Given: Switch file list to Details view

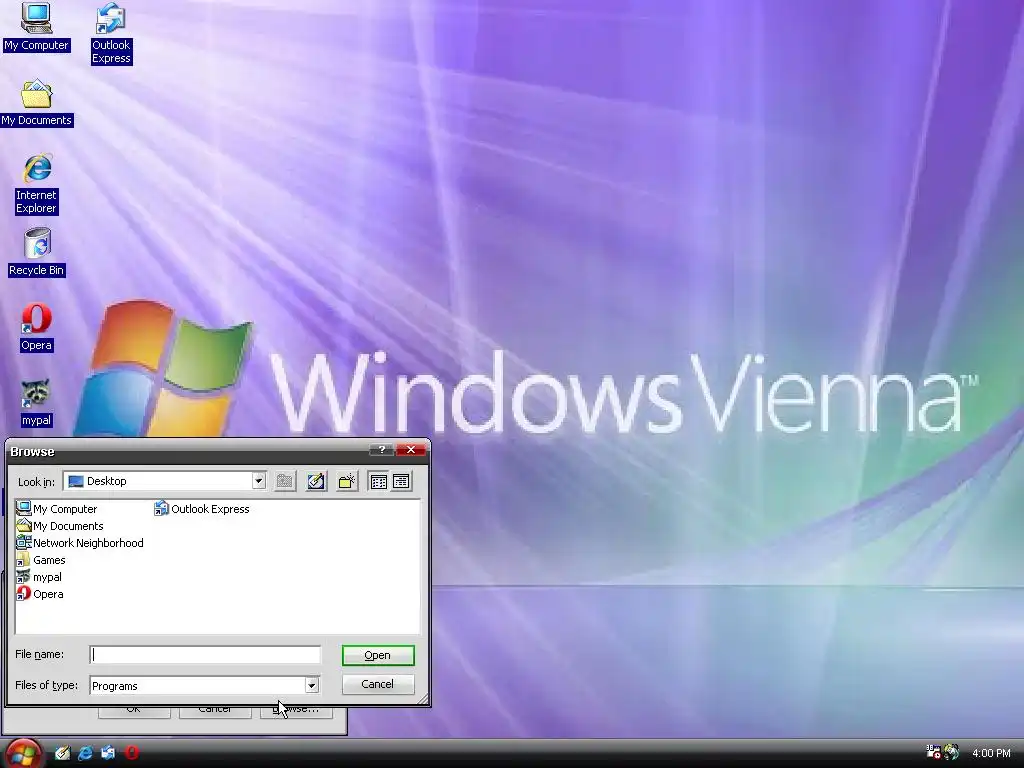Looking at the screenshot, I should pos(402,481).
